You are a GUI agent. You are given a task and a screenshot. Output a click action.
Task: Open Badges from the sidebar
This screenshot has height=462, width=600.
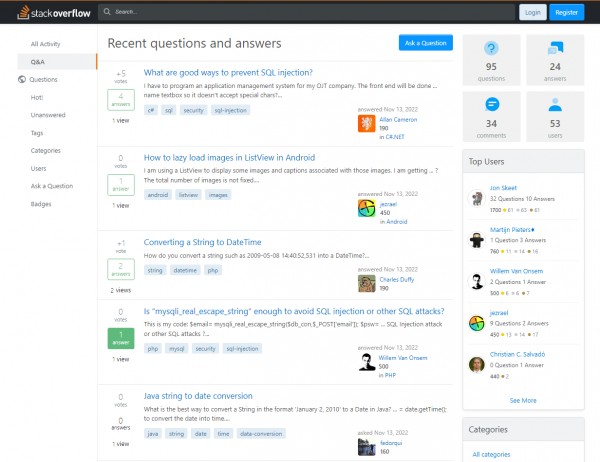[x=41, y=204]
